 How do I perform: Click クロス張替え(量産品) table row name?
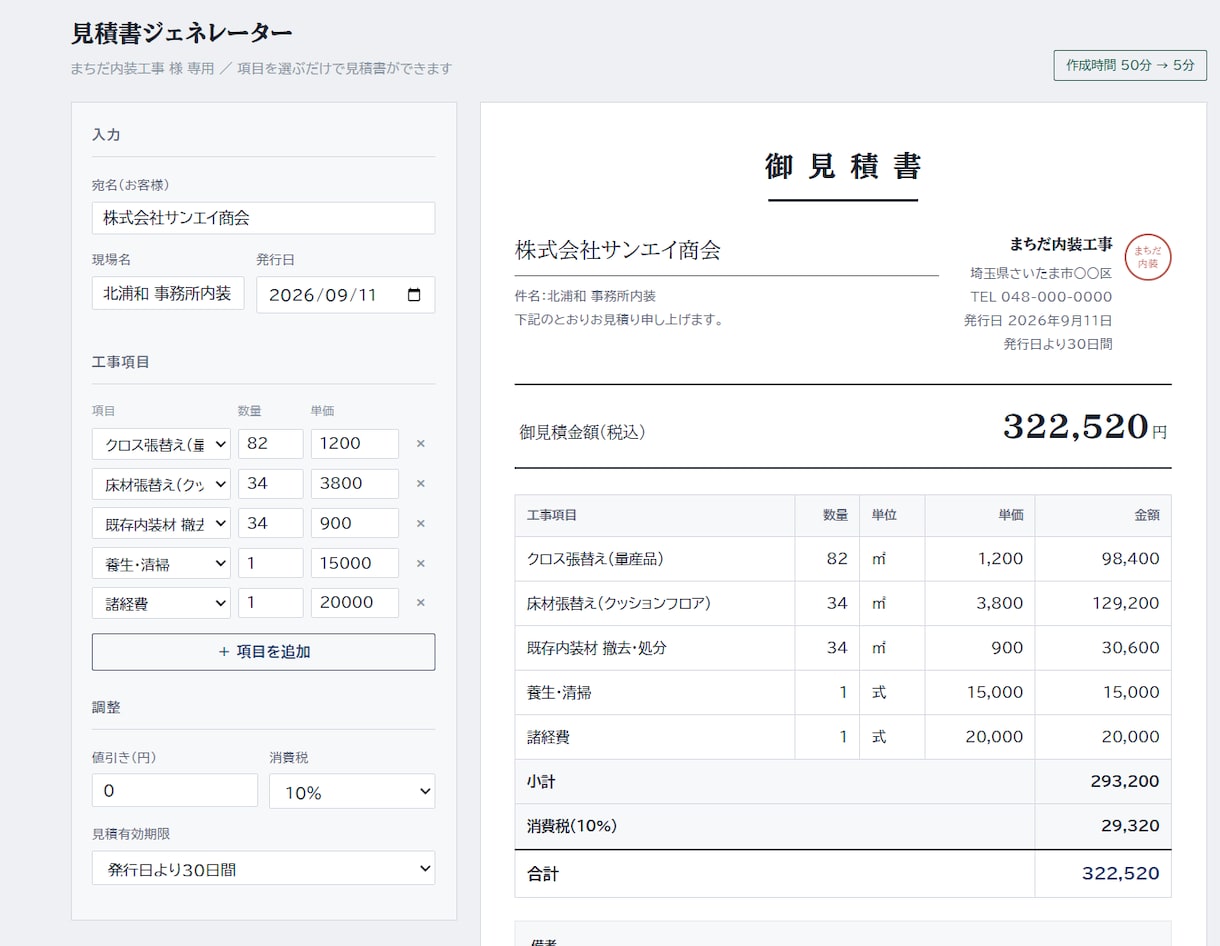(x=595, y=559)
